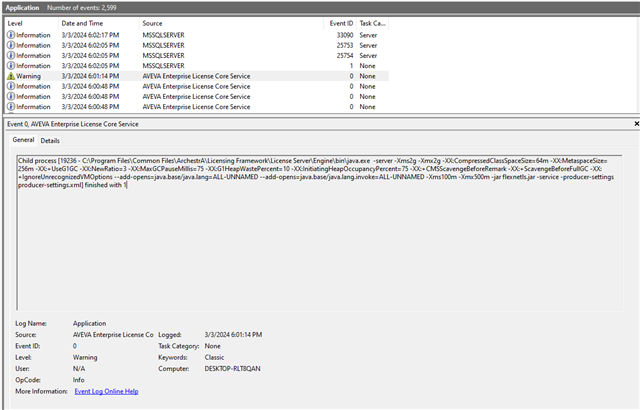640x410 pixels.
Task: Switch to the General tab
Action: 23,140
